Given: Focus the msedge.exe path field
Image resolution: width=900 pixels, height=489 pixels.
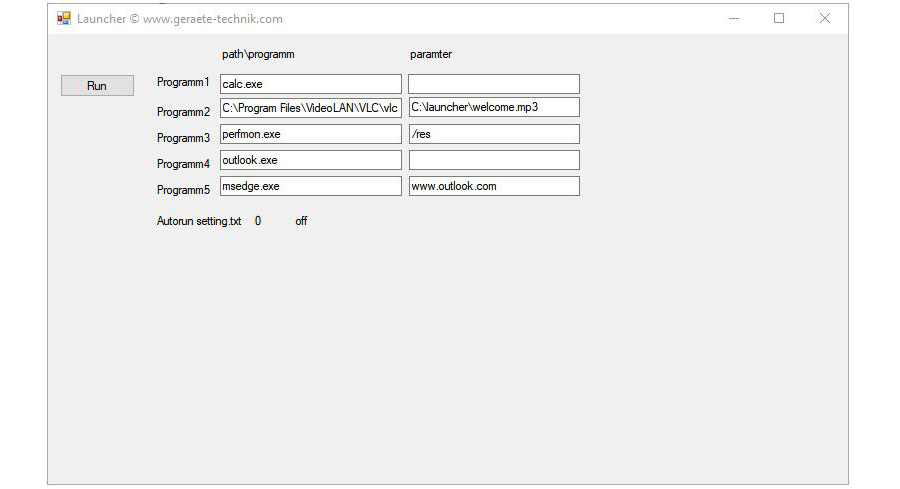Looking at the screenshot, I should tap(310, 186).
